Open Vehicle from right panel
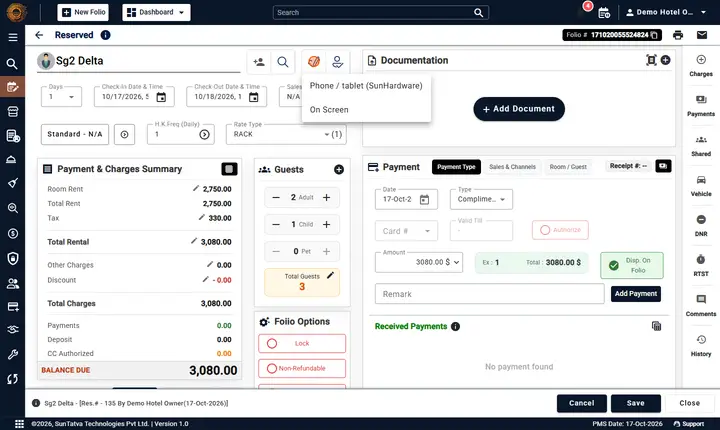The width and height of the screenshot is (720, 430). click(701, 186)
